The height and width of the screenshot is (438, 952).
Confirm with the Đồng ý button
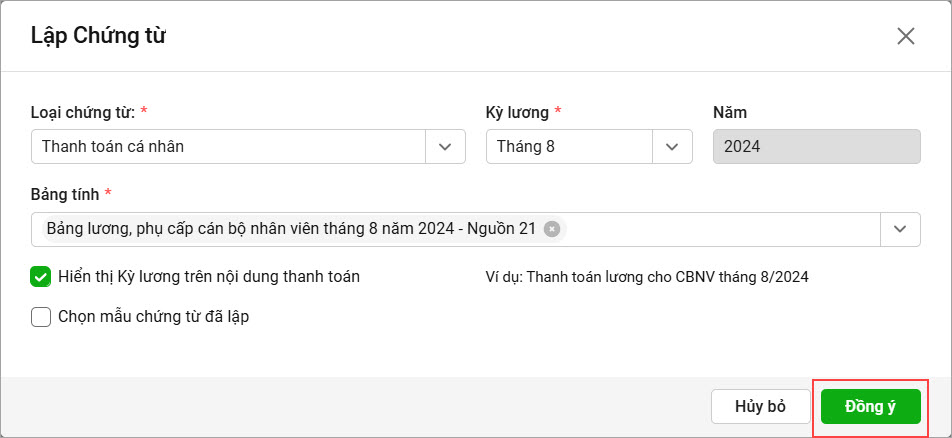click(x=871, y=406)
